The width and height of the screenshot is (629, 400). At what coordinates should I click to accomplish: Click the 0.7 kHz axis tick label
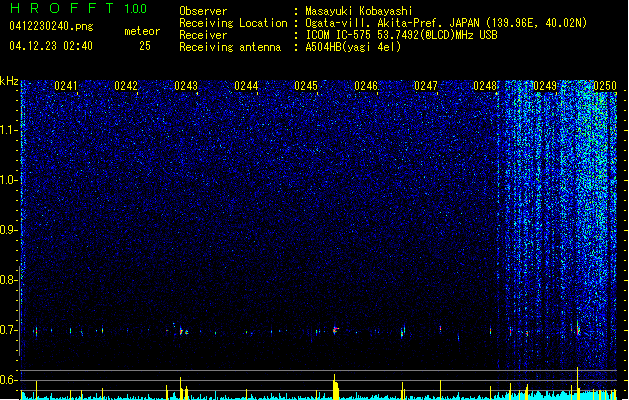tap(9, 330)
